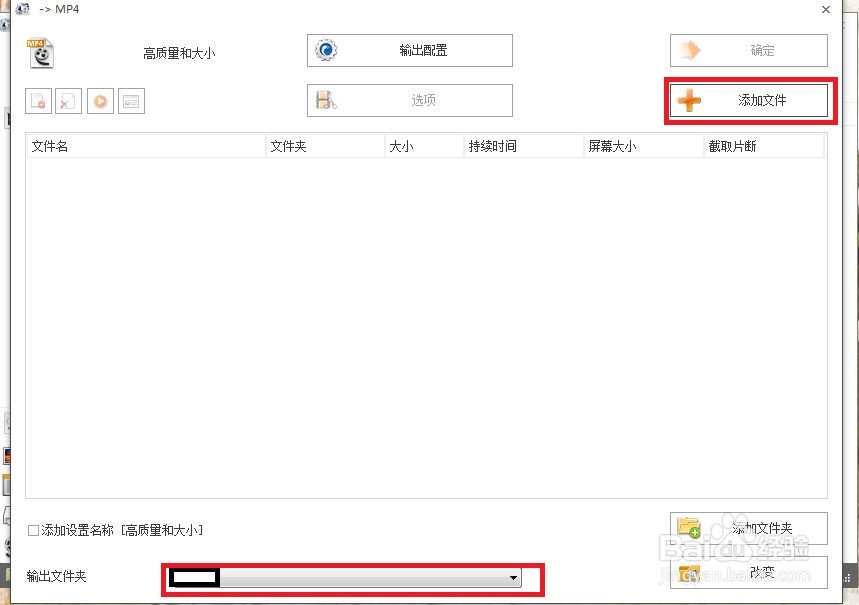Click the file info toolbar icon
Screen dimensions: 859x605
pos(131,101)
